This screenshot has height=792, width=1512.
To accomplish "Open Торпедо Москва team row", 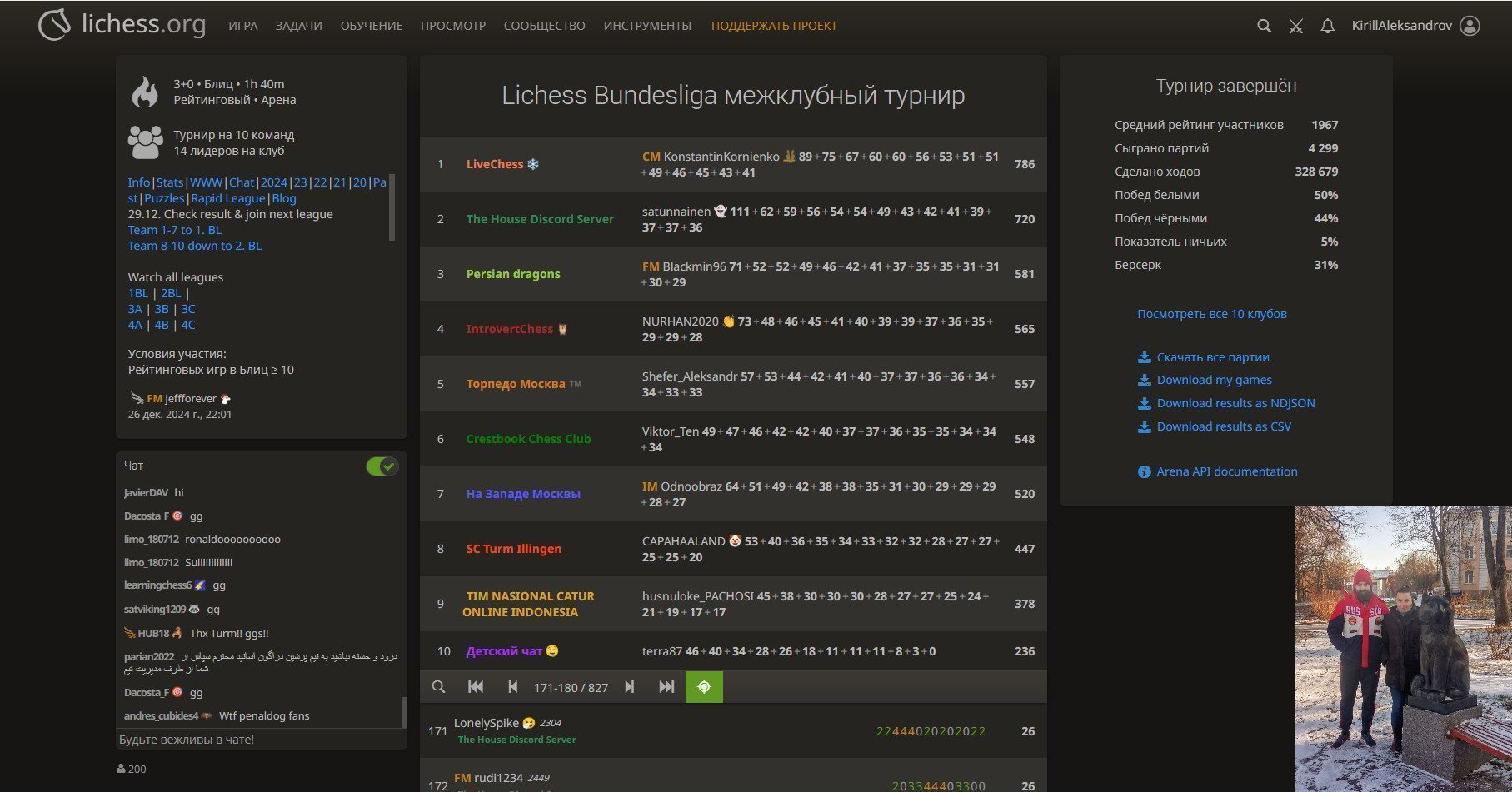I will [733, 384].
